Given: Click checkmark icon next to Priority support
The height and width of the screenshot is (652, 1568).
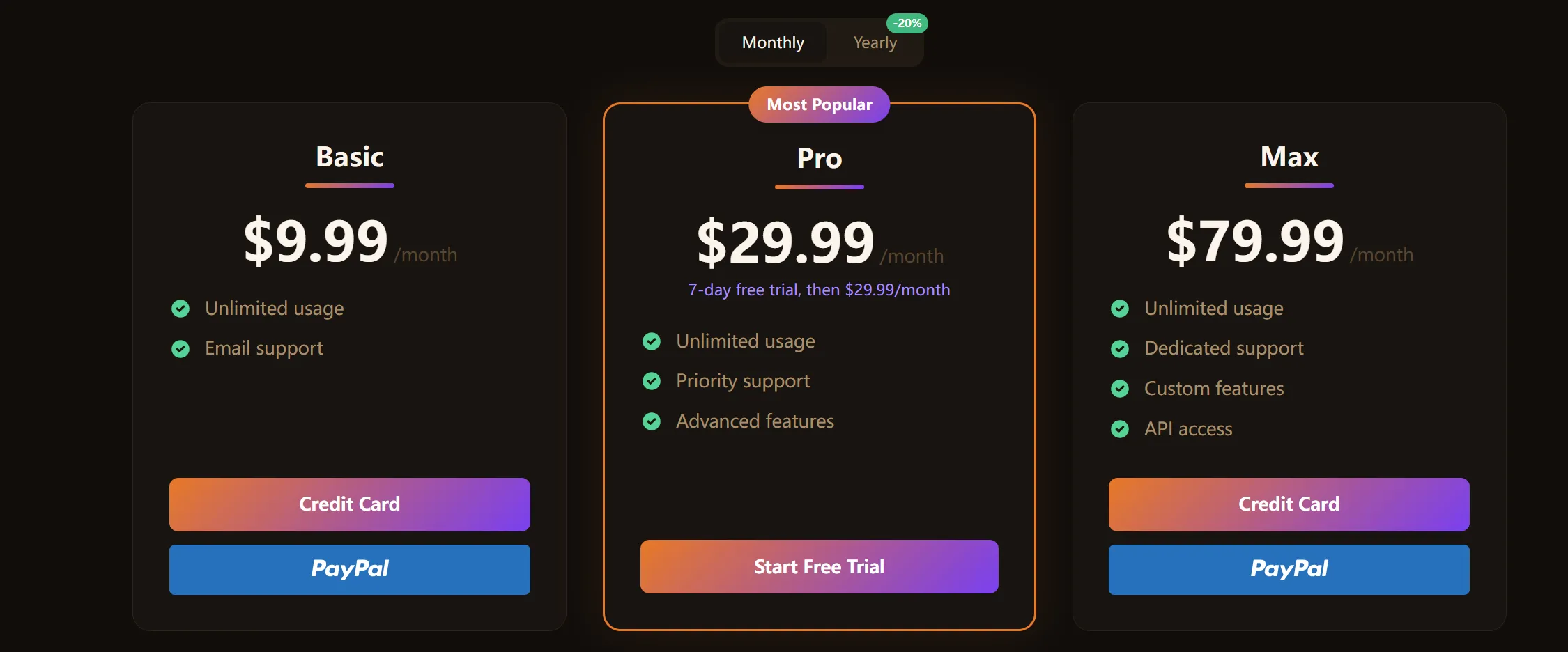Looking at the screenshot, I should coord(652,381).
